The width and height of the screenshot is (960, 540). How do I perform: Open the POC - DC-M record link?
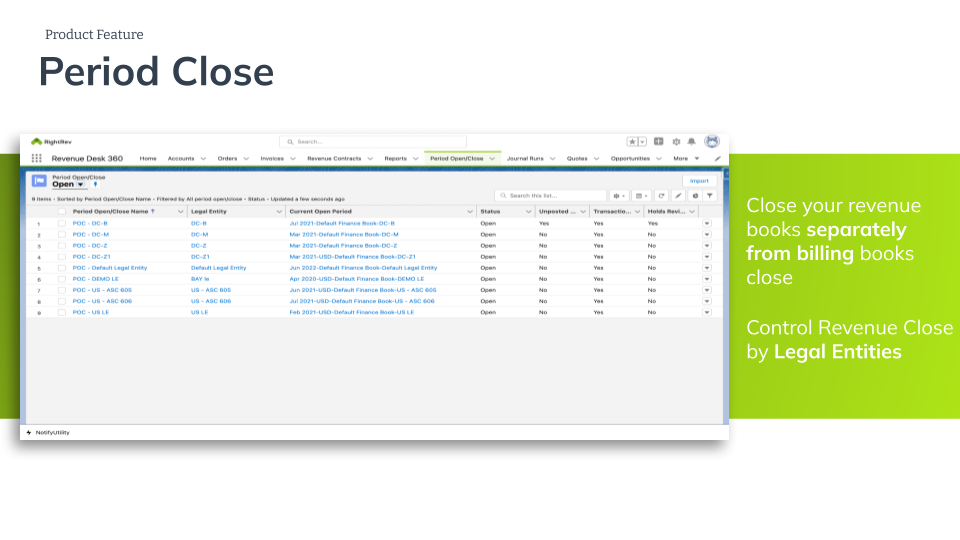click(91, 234)
